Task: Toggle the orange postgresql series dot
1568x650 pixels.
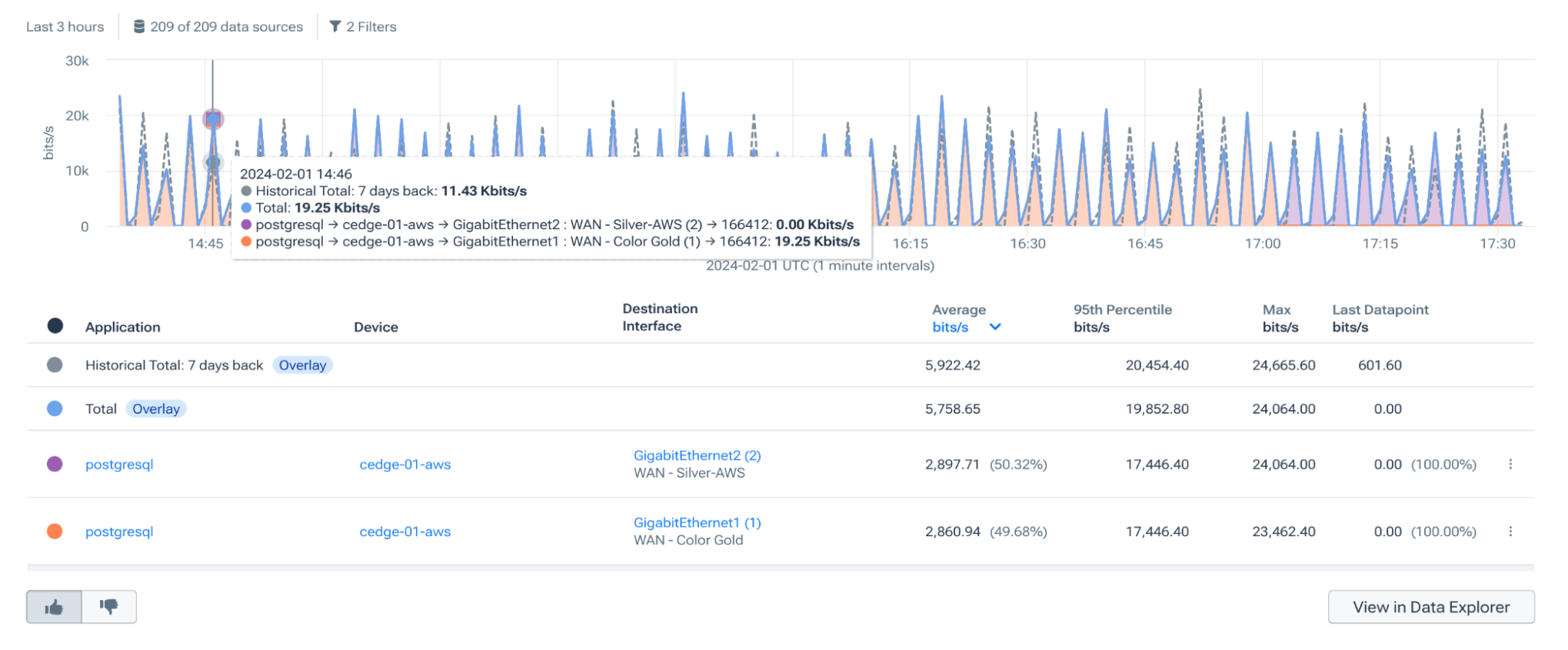Action: click(x=55, y=531)
